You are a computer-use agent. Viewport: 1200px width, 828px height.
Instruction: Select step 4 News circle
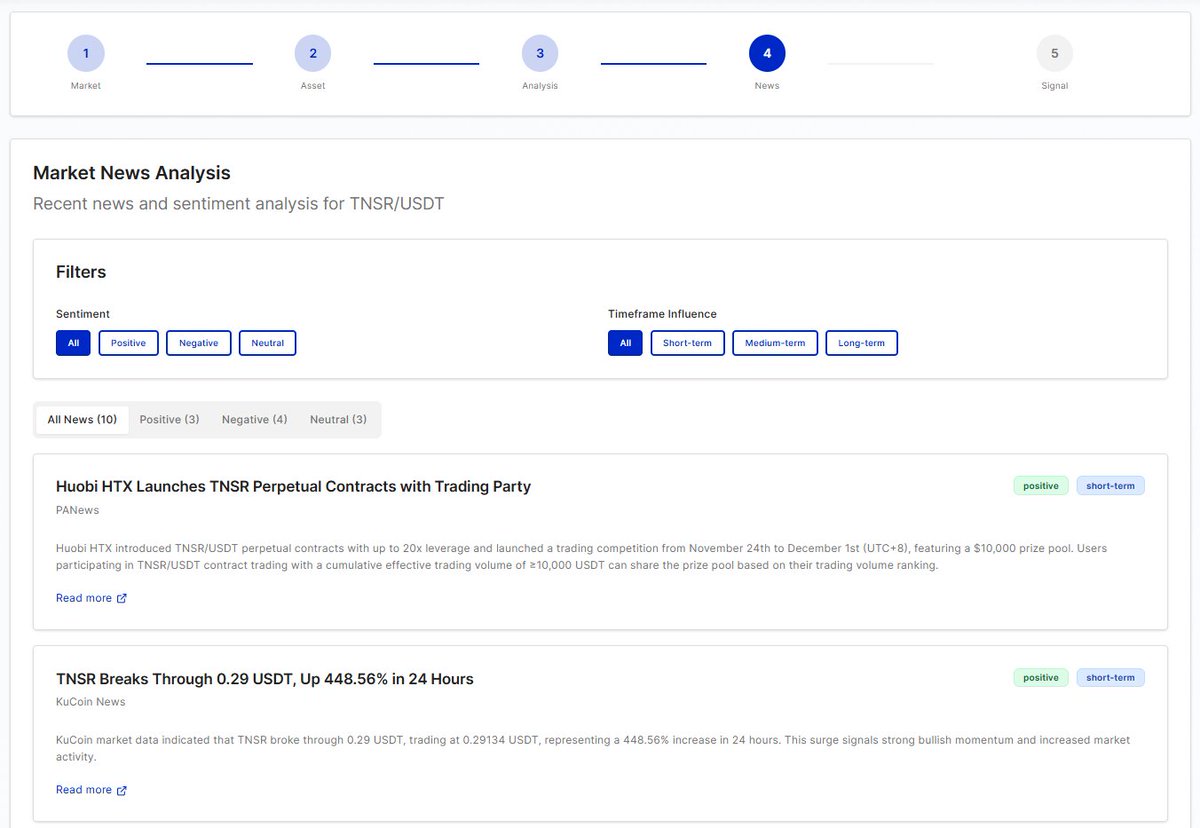tap(767, 54)
